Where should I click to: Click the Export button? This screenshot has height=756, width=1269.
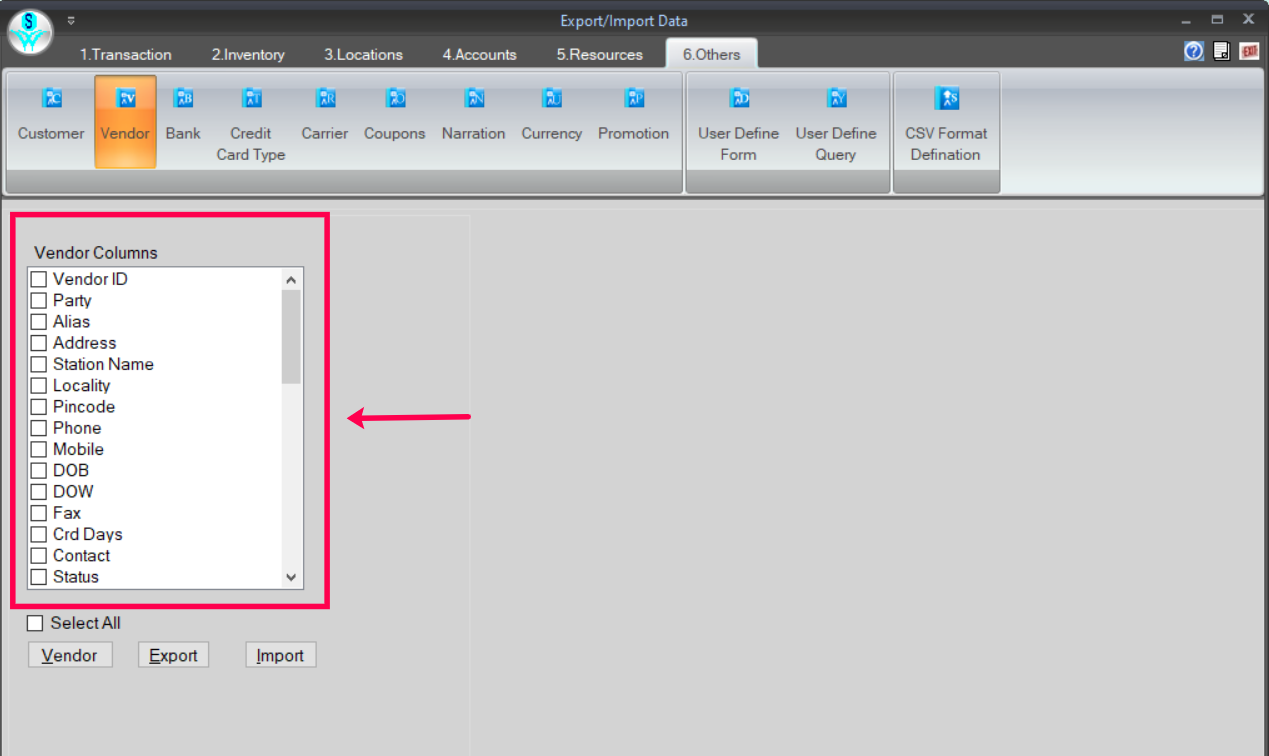point(173,655)
